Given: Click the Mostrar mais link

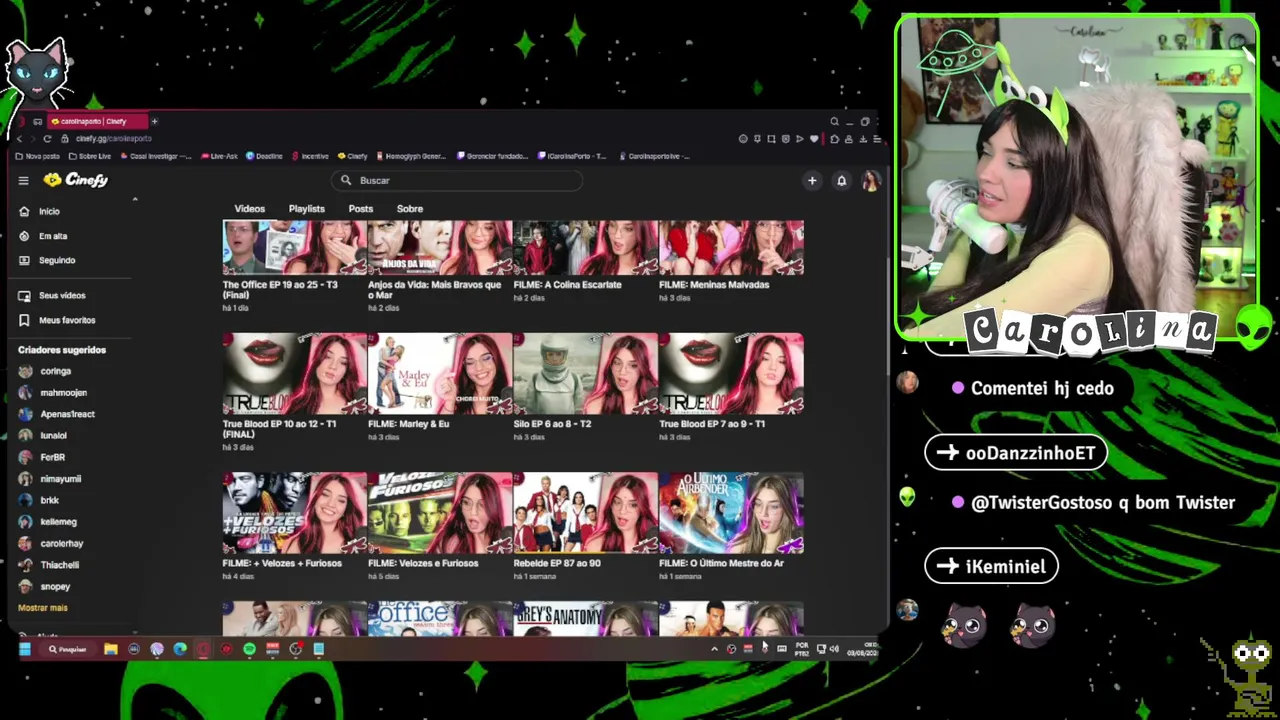Looking at the screenshot, I should point(43,608).
